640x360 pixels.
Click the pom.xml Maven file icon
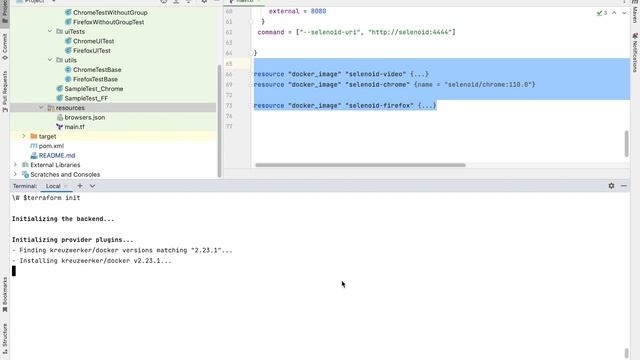[34, 146]
